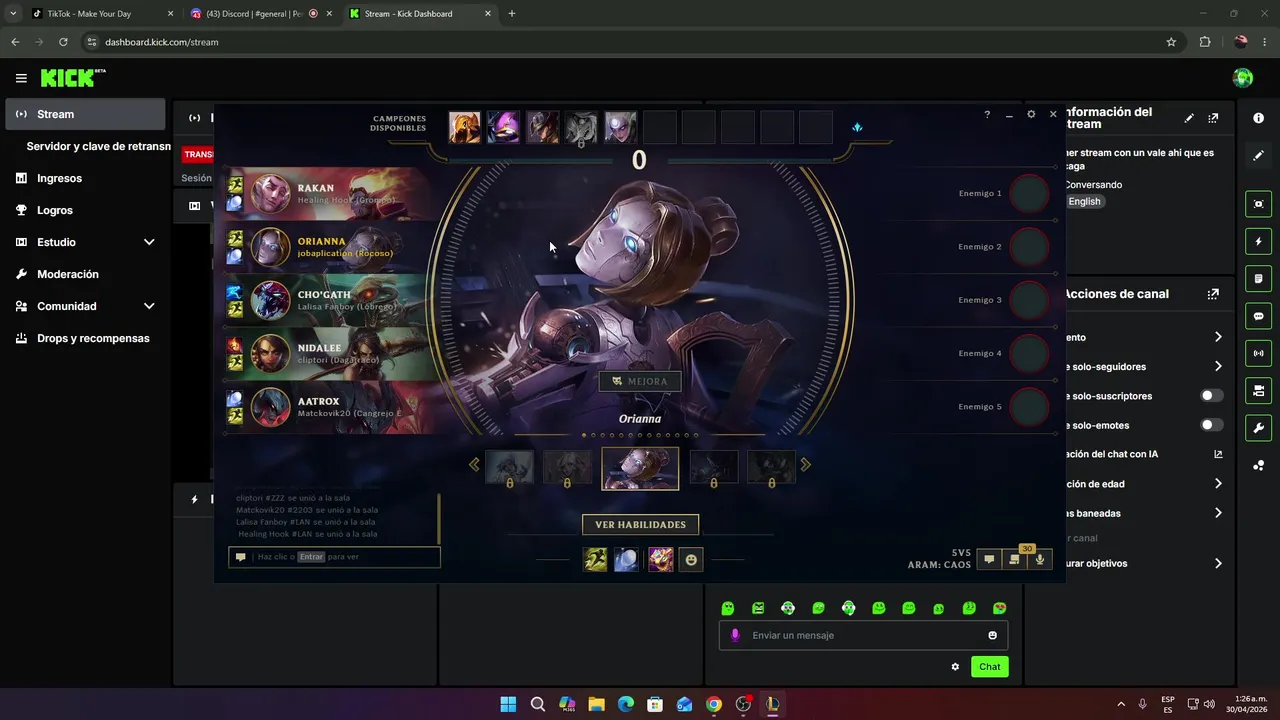This screenshot has height=720, width=1280.
Task: Open Ingresos in the sidebar
Action: click(85, 178)
